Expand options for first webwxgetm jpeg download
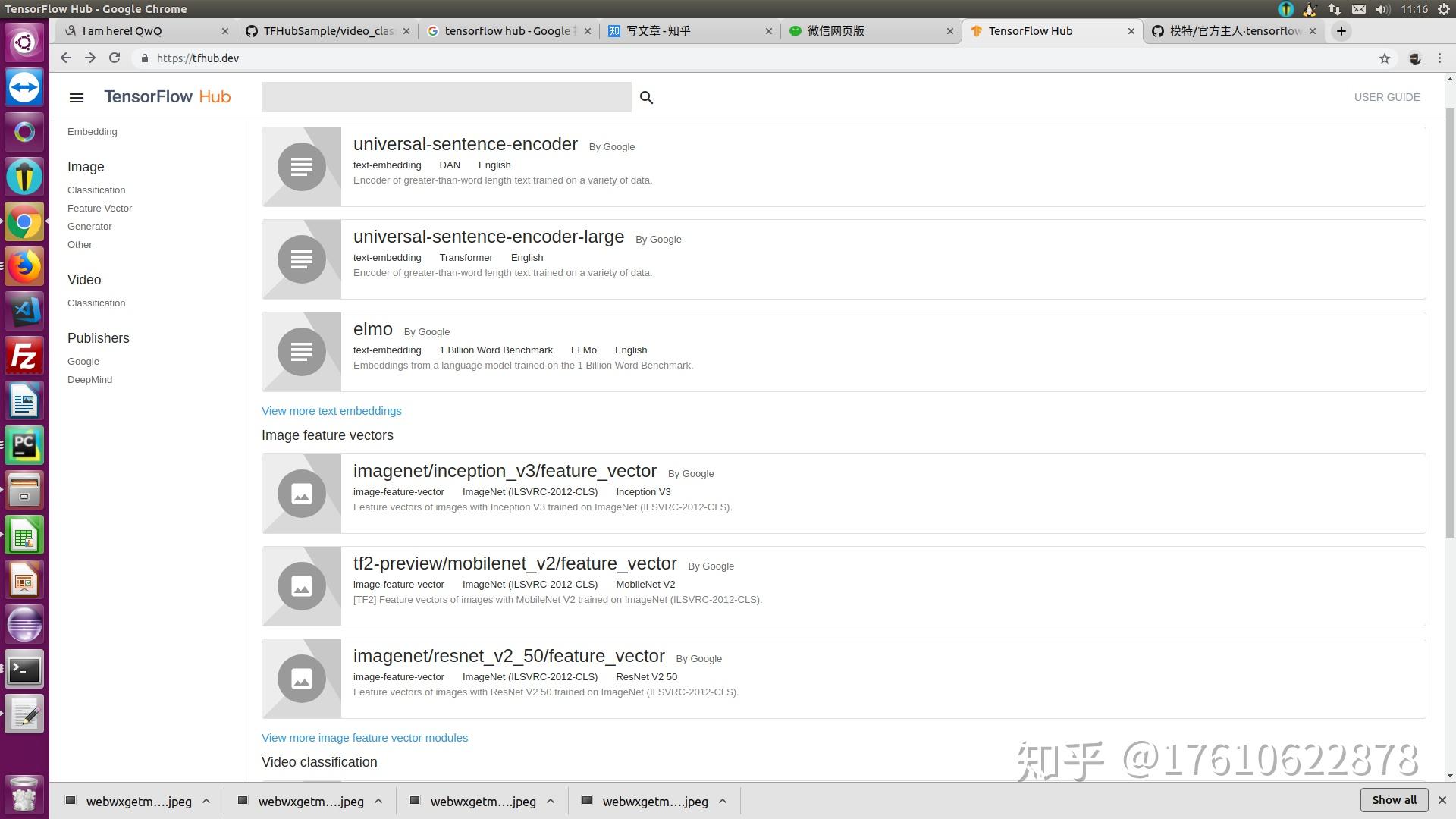The image size is (1456, 819). (x=206, y=801)
